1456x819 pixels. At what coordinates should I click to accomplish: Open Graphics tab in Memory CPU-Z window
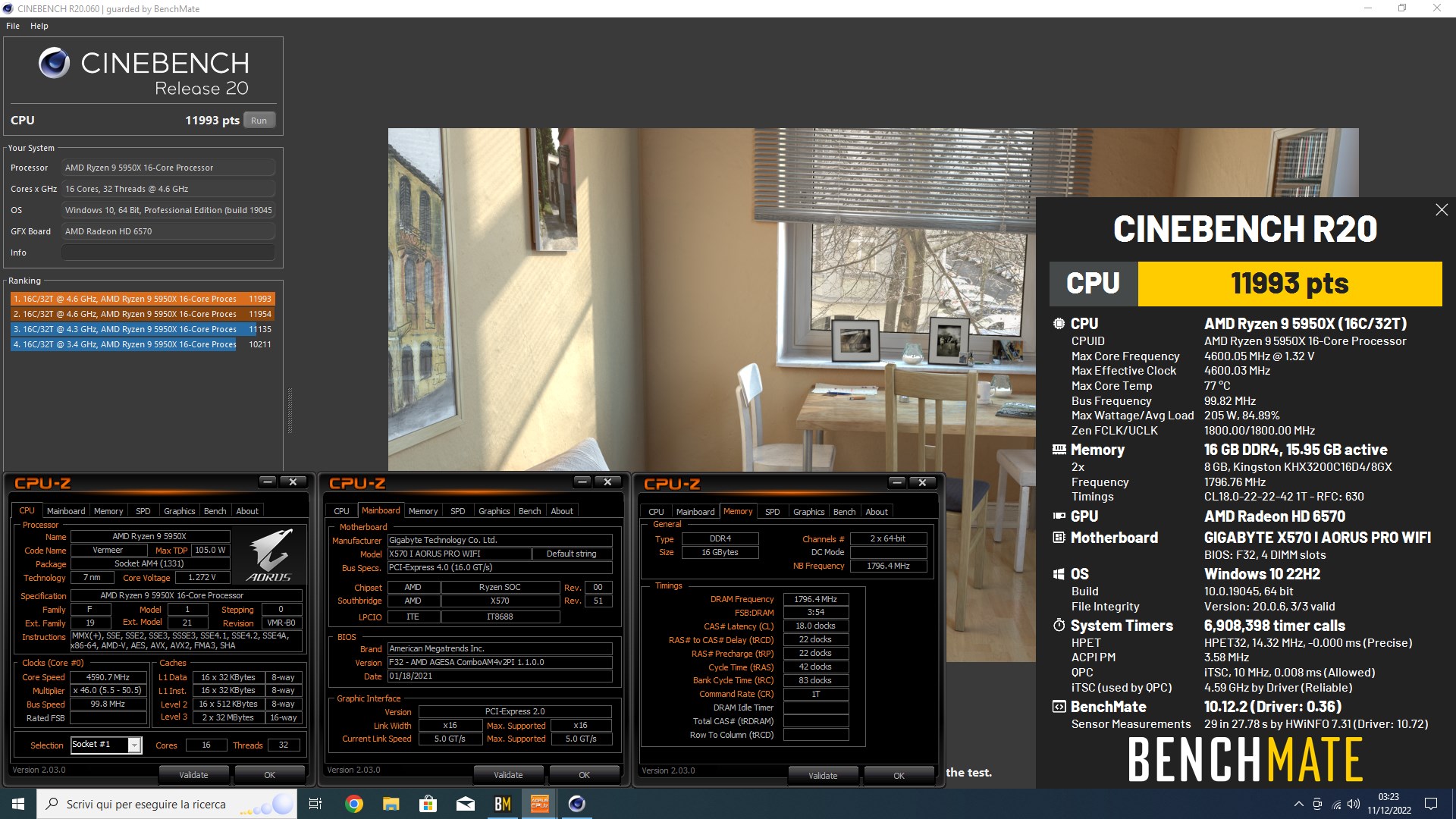click(809, 512)
